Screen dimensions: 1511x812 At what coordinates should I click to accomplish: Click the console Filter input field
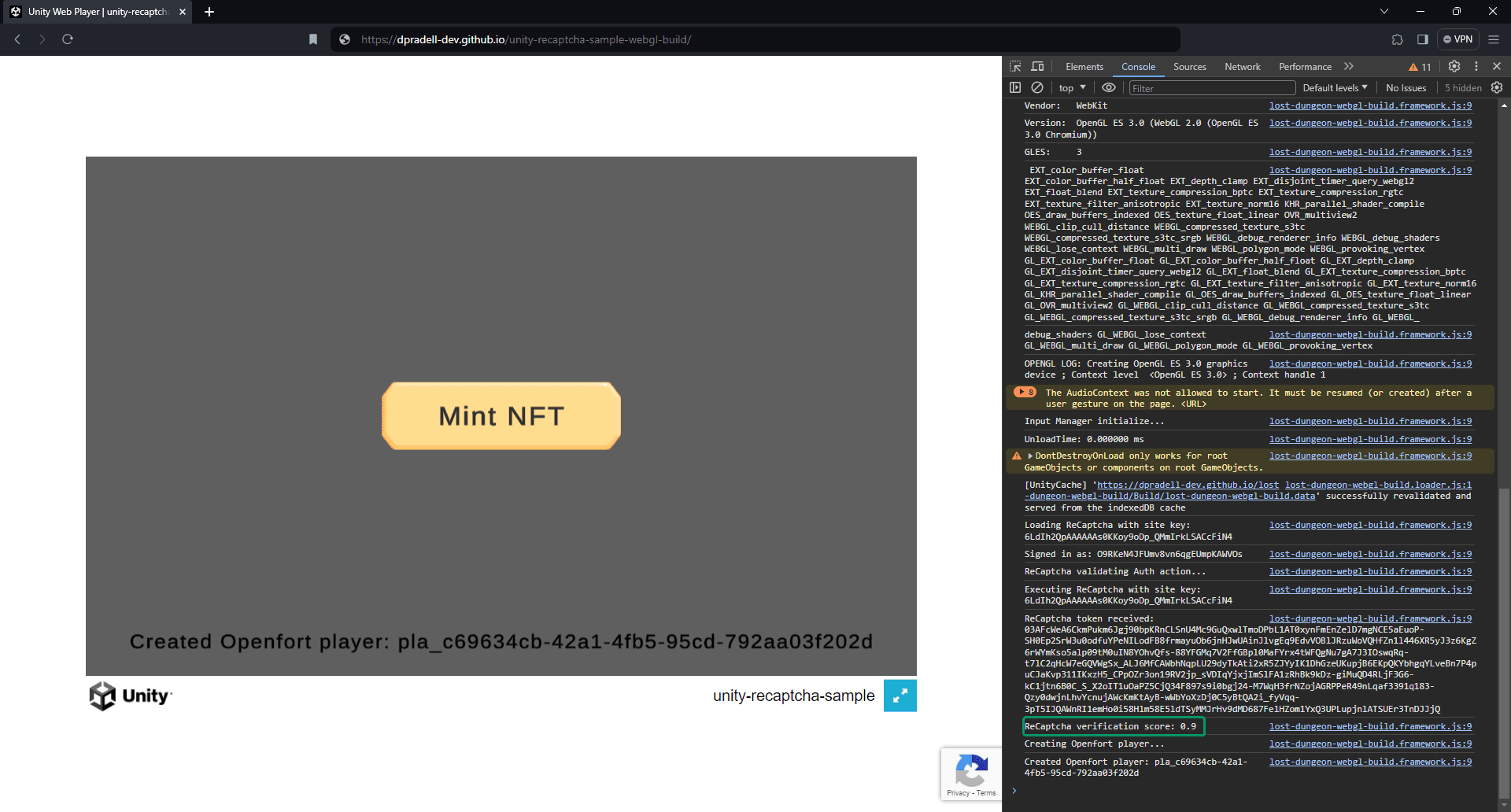(1212, 87)
